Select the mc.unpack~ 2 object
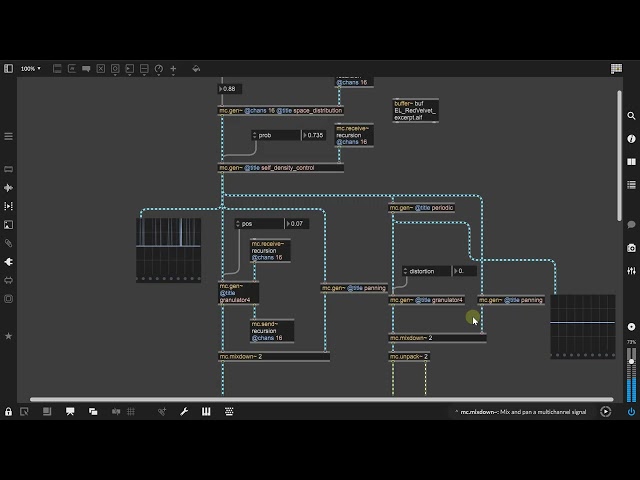 click(409, 356)
